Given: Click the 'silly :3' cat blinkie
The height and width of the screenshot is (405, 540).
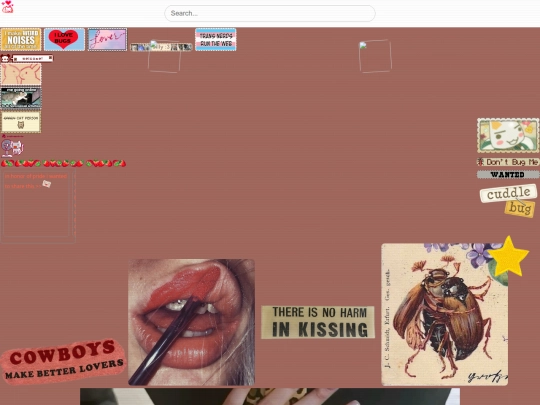Looking at the screenshot, I should coord(161,47).
